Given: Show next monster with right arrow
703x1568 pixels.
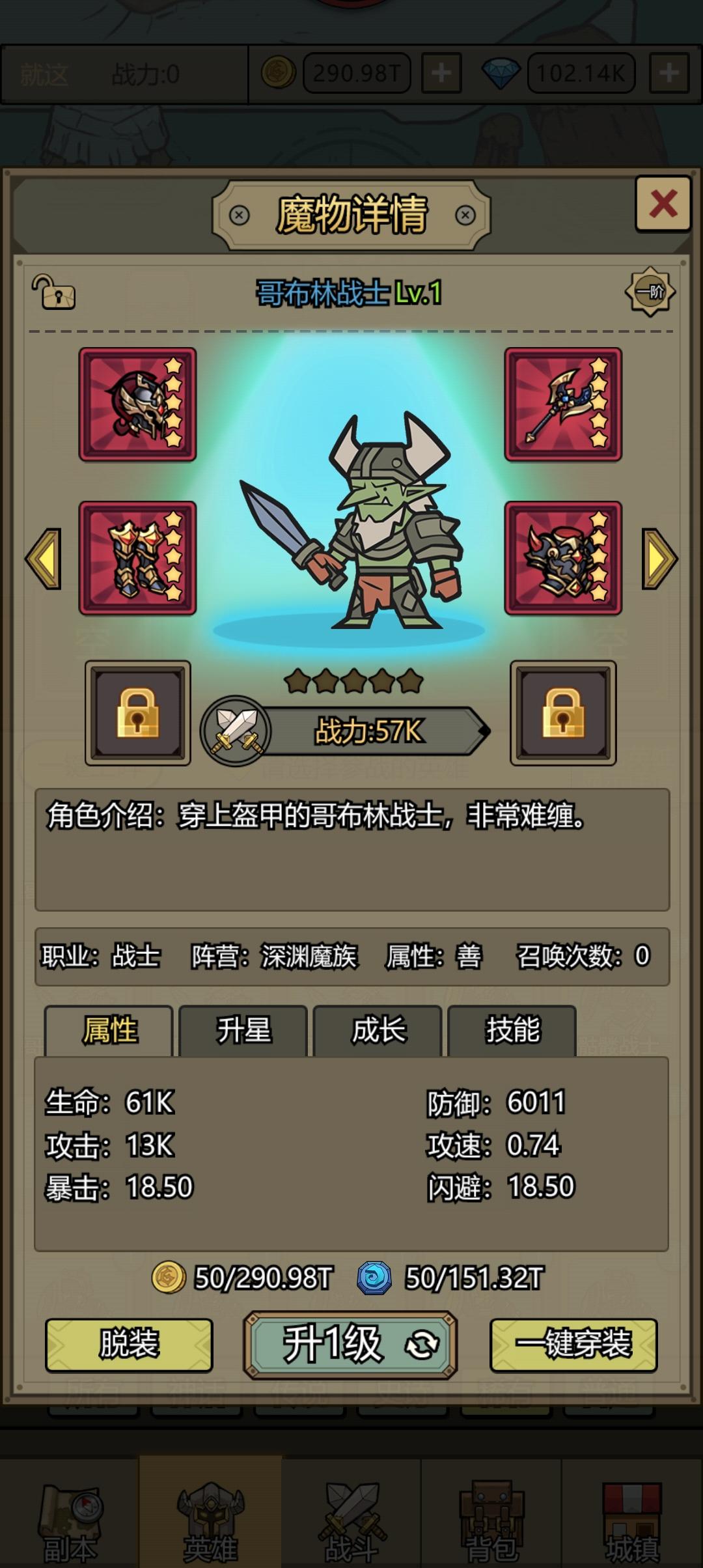Looking at the screenshot, I should pos(659,559).
